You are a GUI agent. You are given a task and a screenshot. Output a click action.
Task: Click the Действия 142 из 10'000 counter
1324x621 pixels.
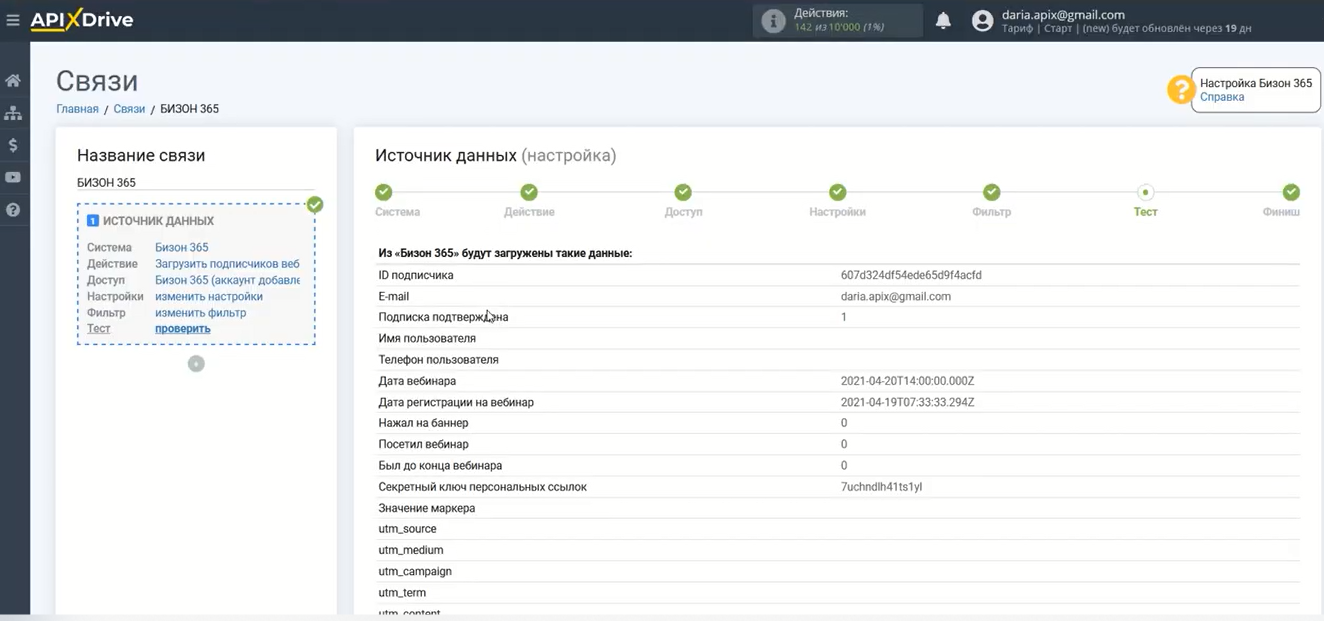pyautogui.click(x=838, y=21)
